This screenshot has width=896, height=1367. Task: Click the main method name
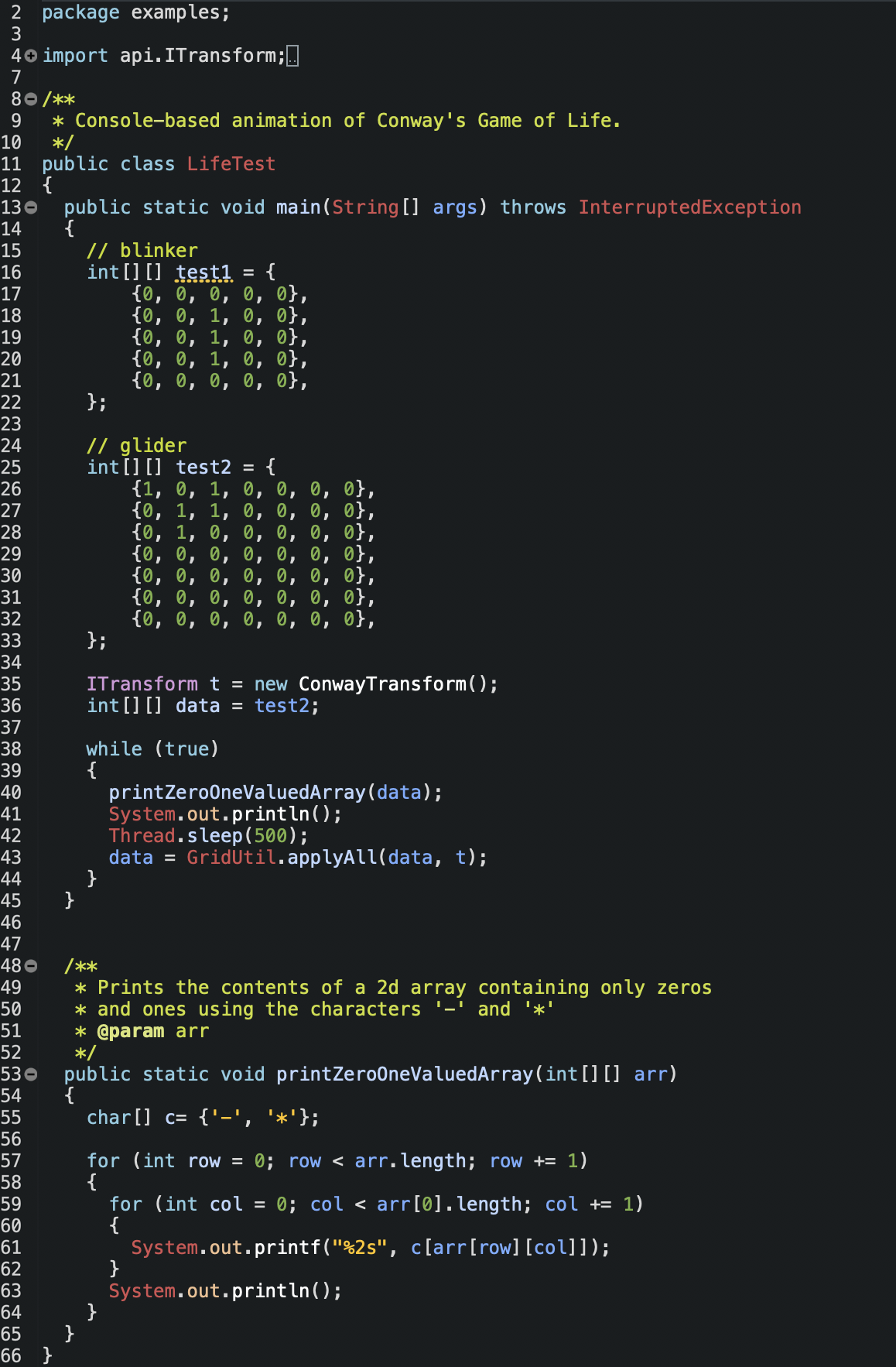pyautogui.click(x=299, y=207)
